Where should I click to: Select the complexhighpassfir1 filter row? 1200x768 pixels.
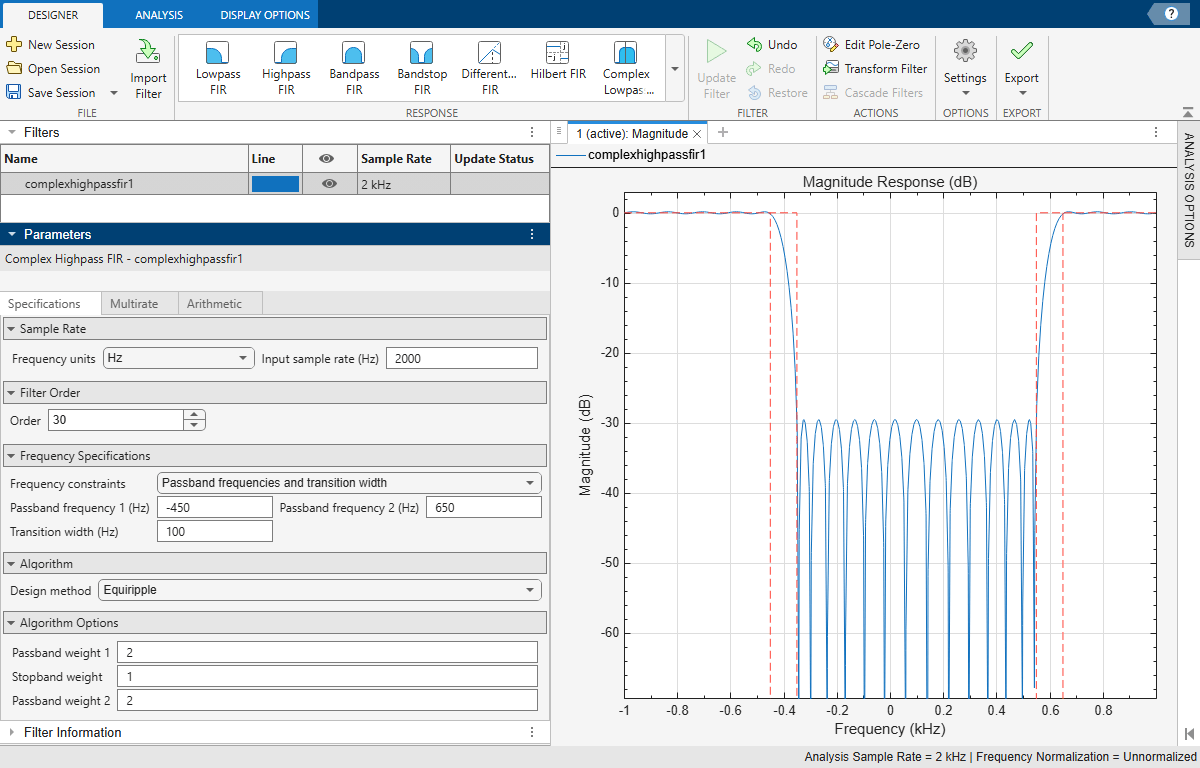pos(274,184)
